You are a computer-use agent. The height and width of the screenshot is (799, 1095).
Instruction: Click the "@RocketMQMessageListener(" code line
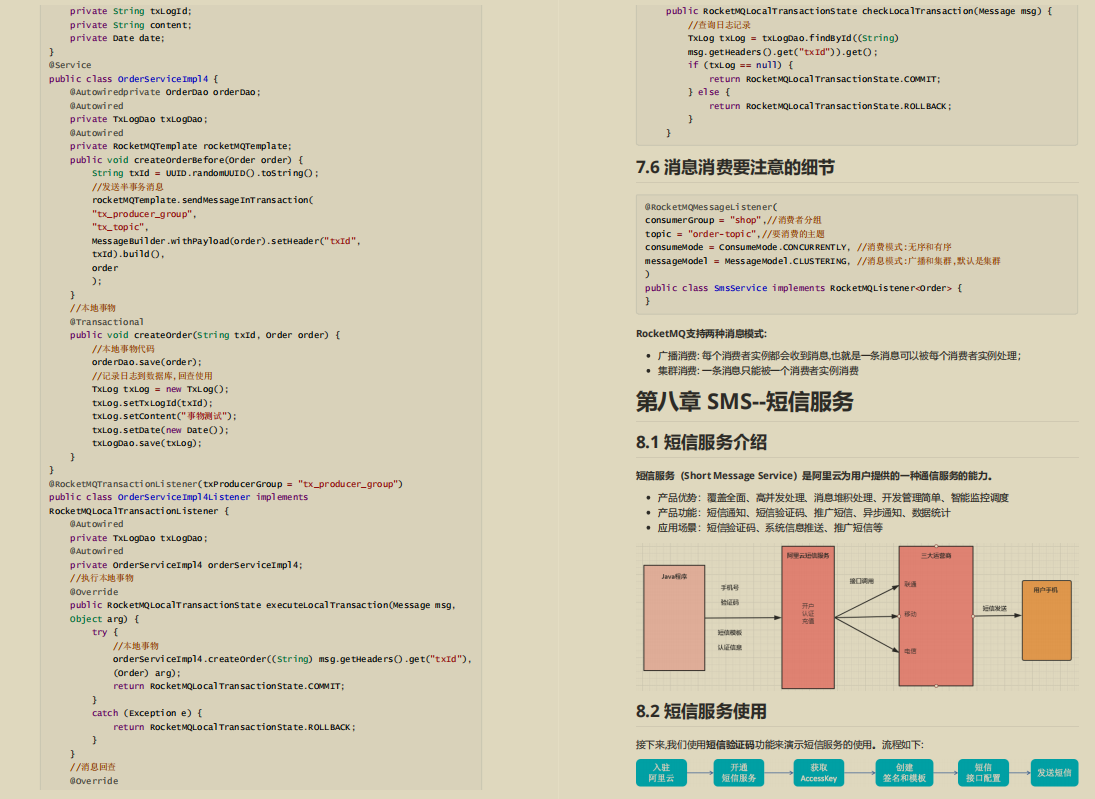711,207
